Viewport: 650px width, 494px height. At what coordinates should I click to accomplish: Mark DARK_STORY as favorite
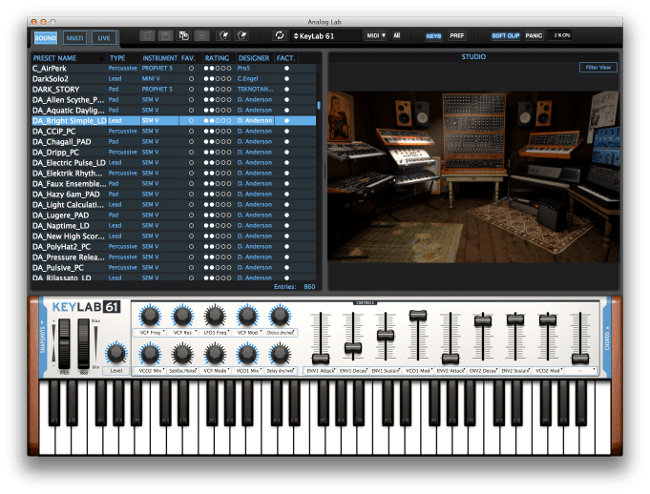(x=191, y=89)
